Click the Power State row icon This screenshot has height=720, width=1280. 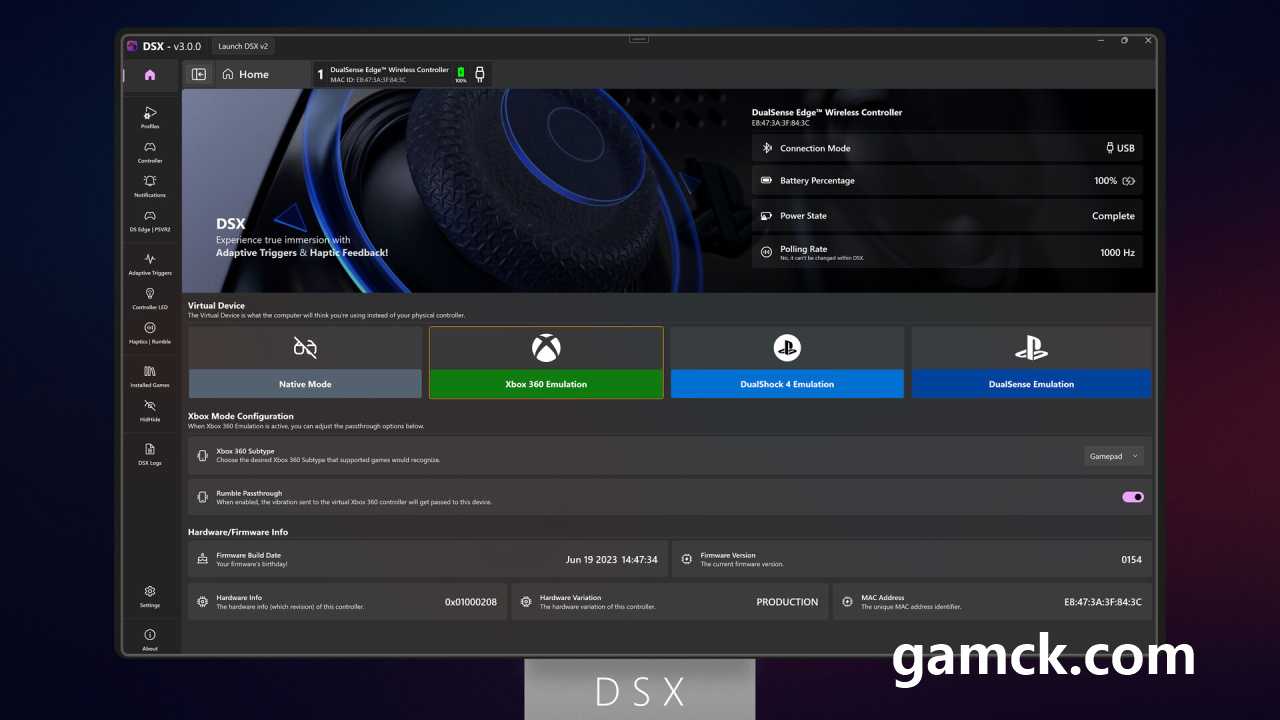click(x=767, y=216)
